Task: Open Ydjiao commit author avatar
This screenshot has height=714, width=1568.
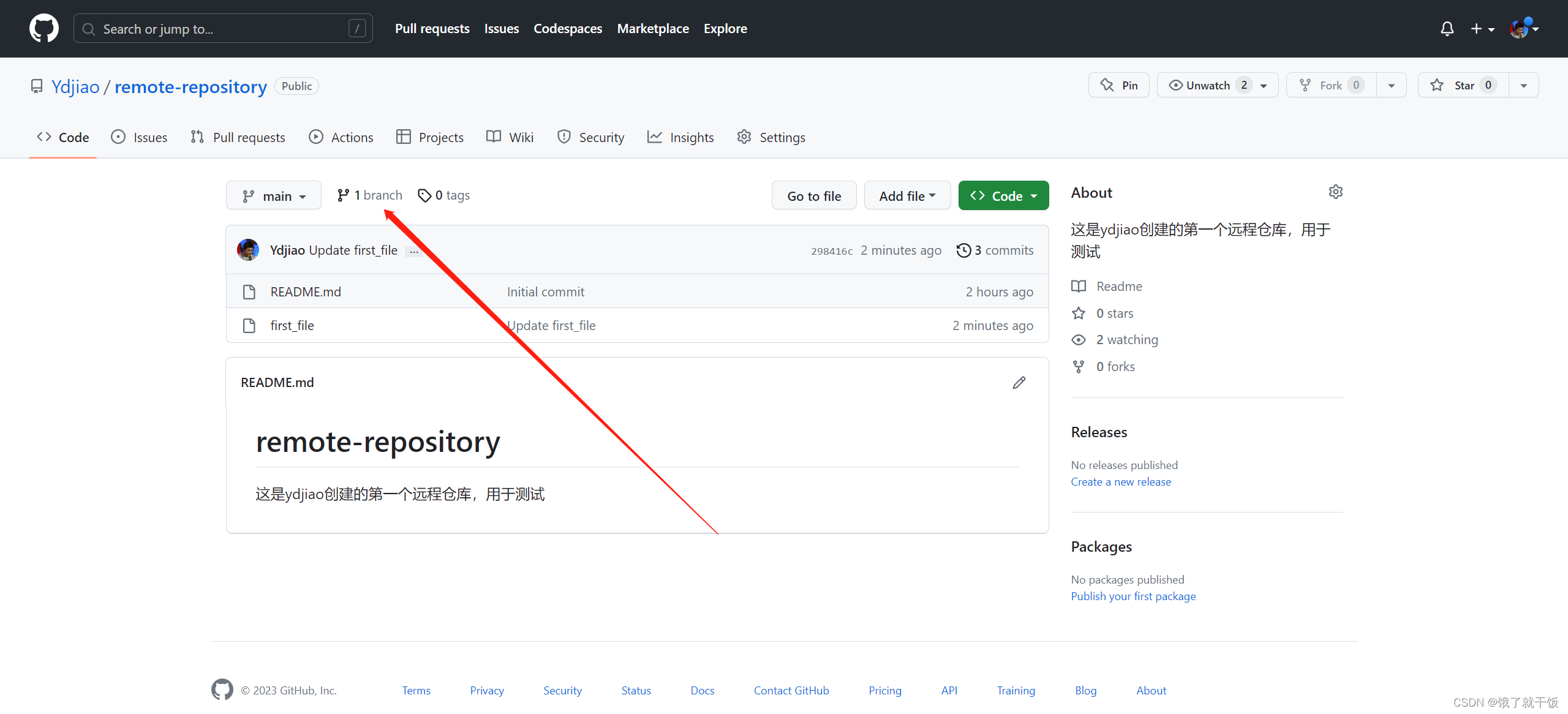Action: (x=248, y=250)
